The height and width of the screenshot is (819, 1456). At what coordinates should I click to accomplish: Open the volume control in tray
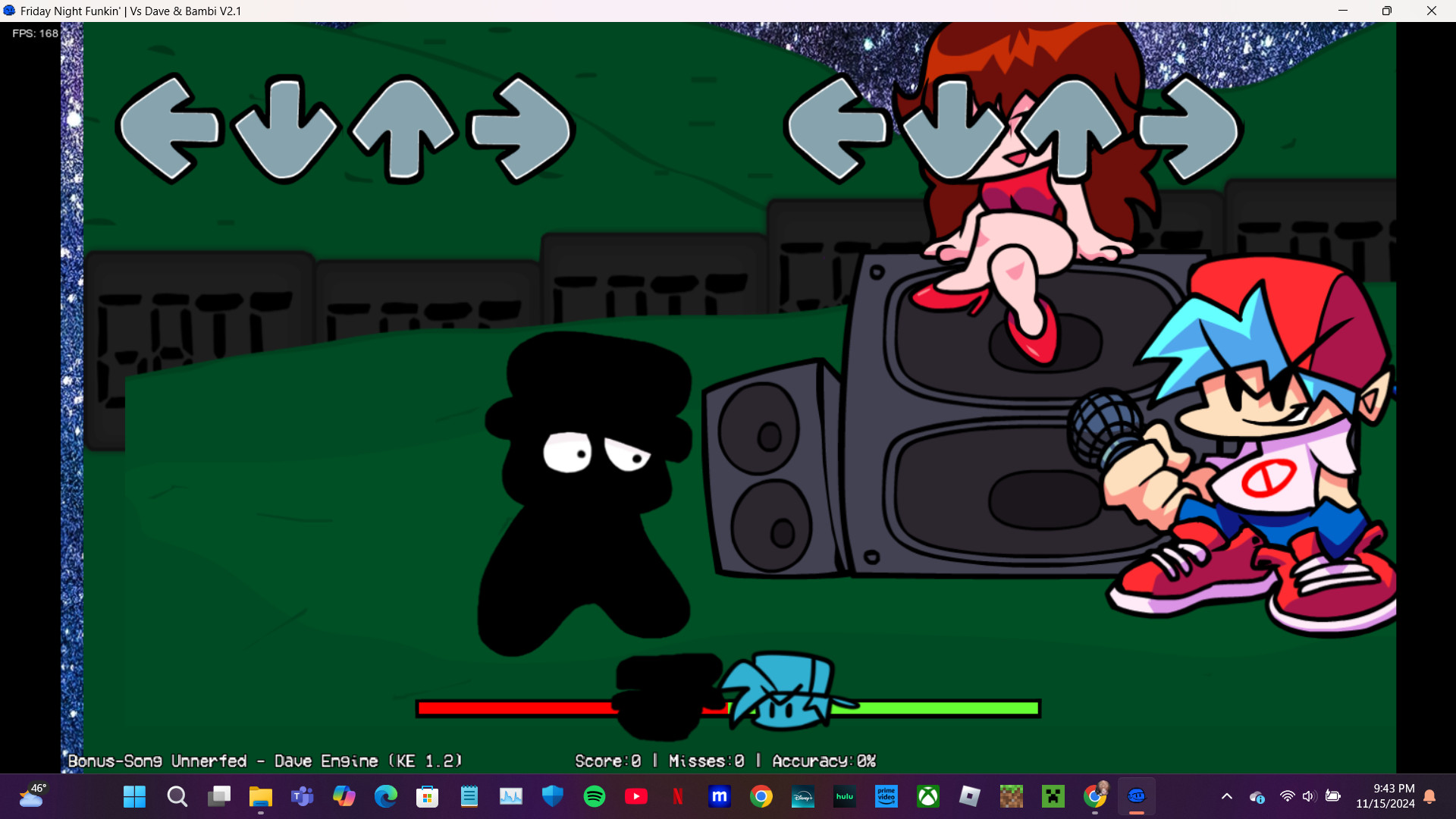pos(1308,796)
